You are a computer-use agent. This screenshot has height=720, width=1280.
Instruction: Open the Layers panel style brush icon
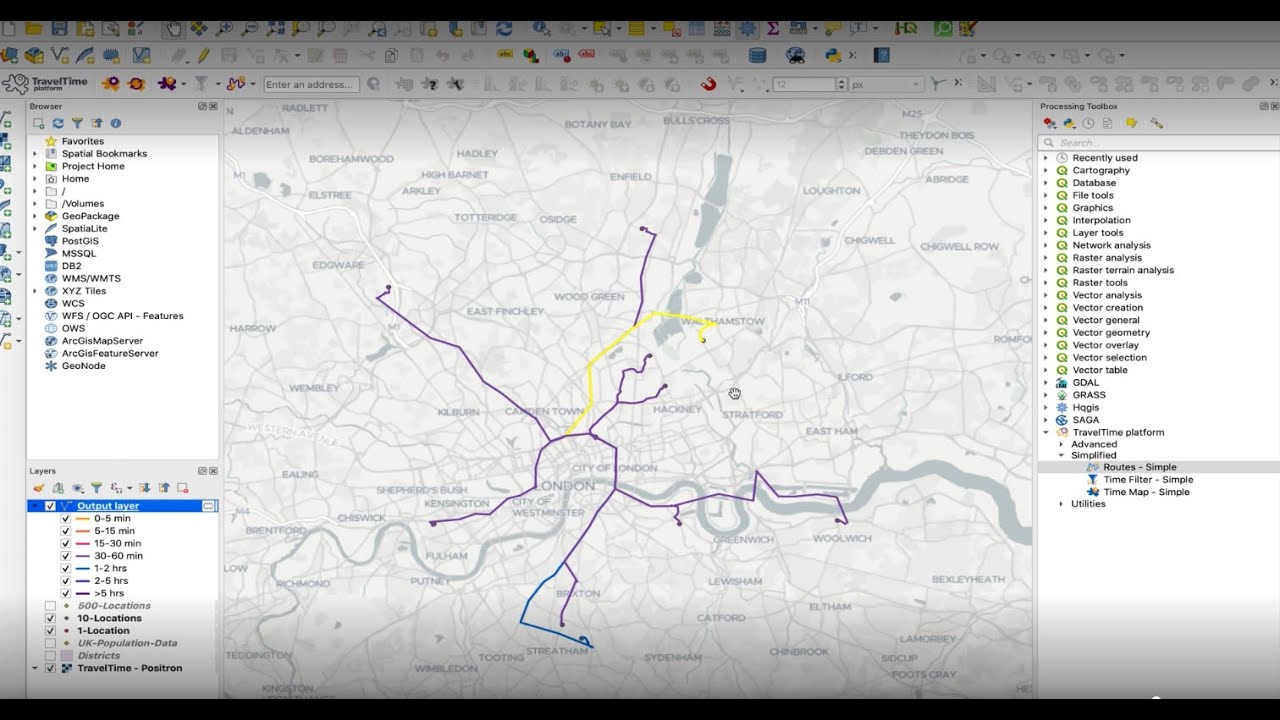(x=38, y=488)
